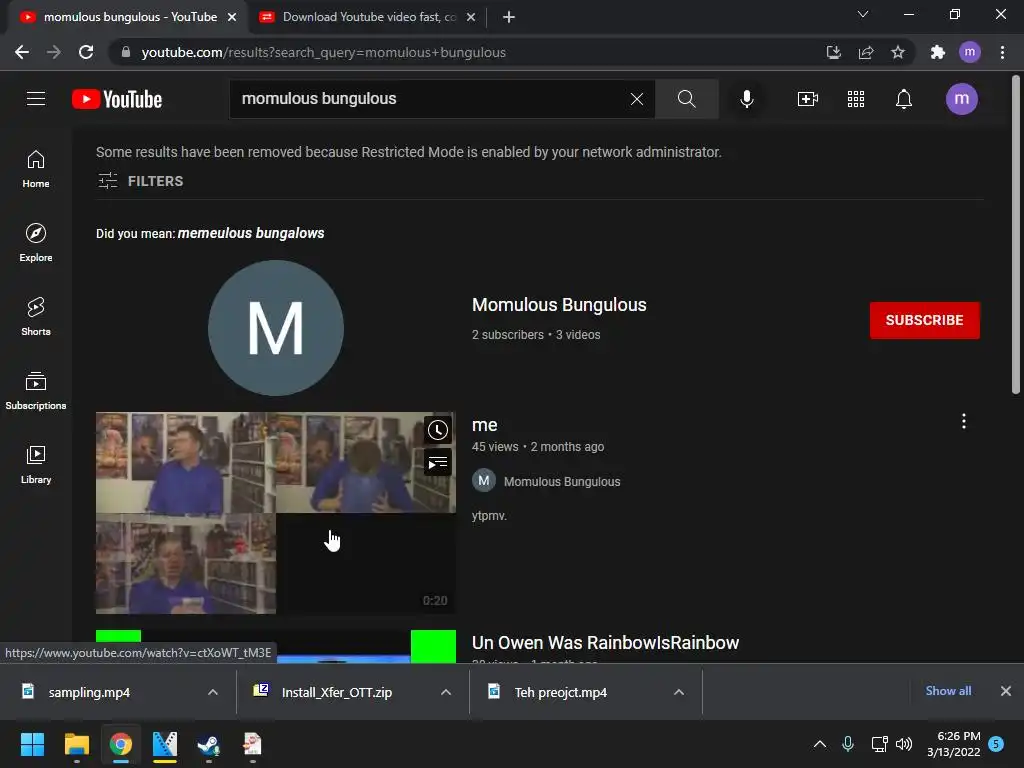
Task: Open Momulous Bungulous uploader under 'me' video
Action: (x=562, y=482)
